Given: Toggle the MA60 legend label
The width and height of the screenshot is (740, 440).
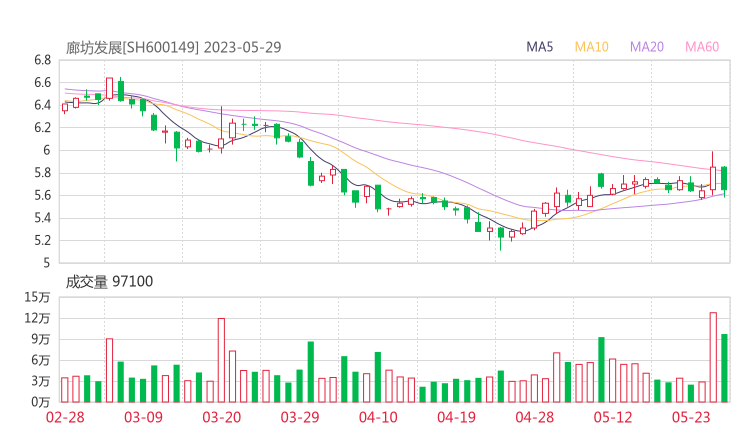Looking at the screenshot, I should [x=702, y=47].
